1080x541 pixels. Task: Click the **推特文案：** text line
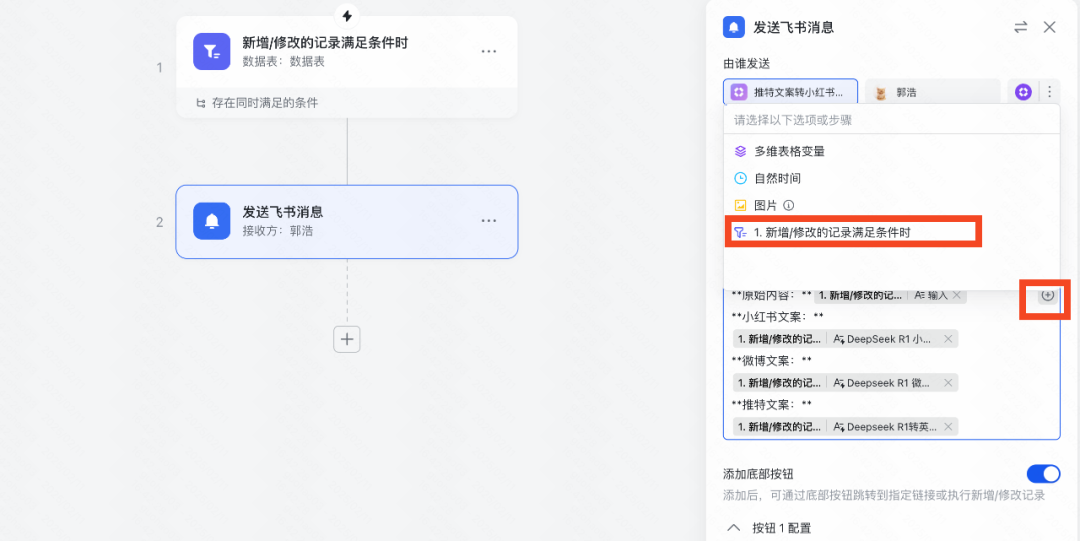tap(772, 404)
